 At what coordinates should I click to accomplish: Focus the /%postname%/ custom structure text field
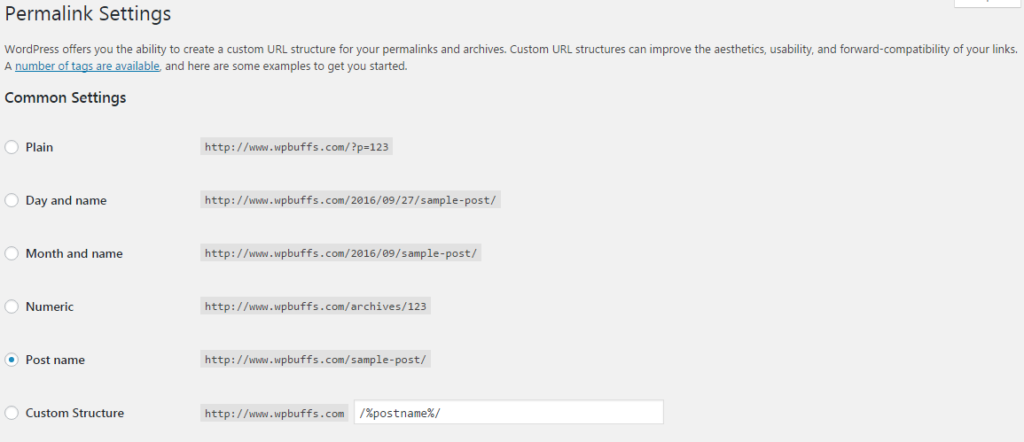508,412
